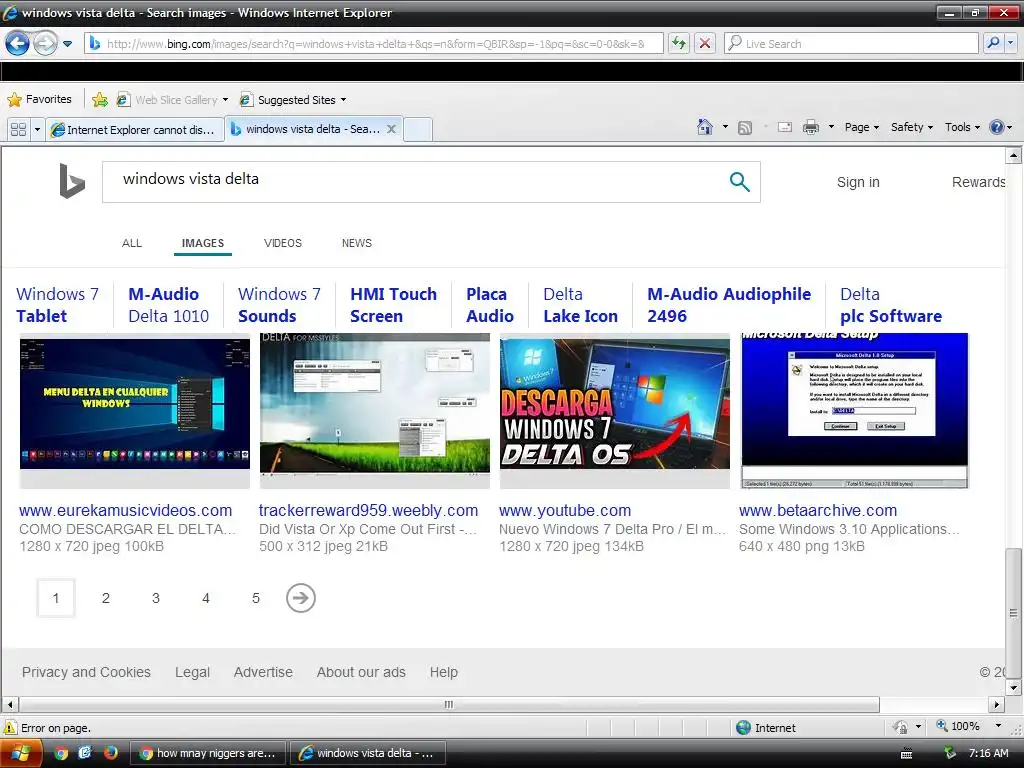
Task: Open the tab list dropdown arrow
Action: [37, 129]
